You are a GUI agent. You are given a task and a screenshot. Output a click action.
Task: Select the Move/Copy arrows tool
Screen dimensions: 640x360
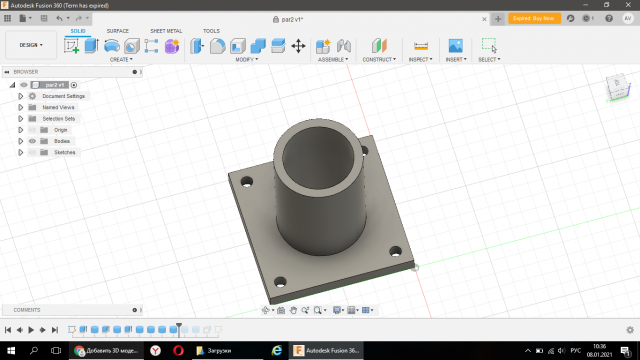[x=298, y=46]
